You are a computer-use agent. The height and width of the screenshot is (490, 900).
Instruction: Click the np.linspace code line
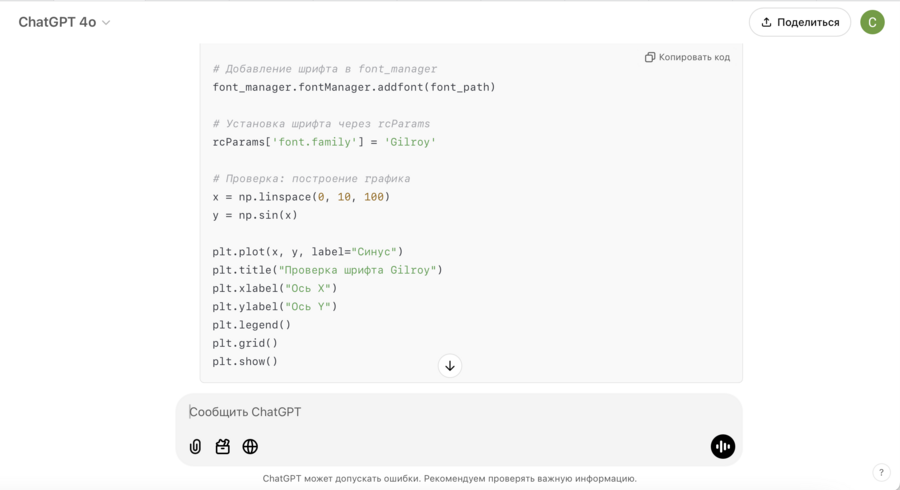coord(301,197)
